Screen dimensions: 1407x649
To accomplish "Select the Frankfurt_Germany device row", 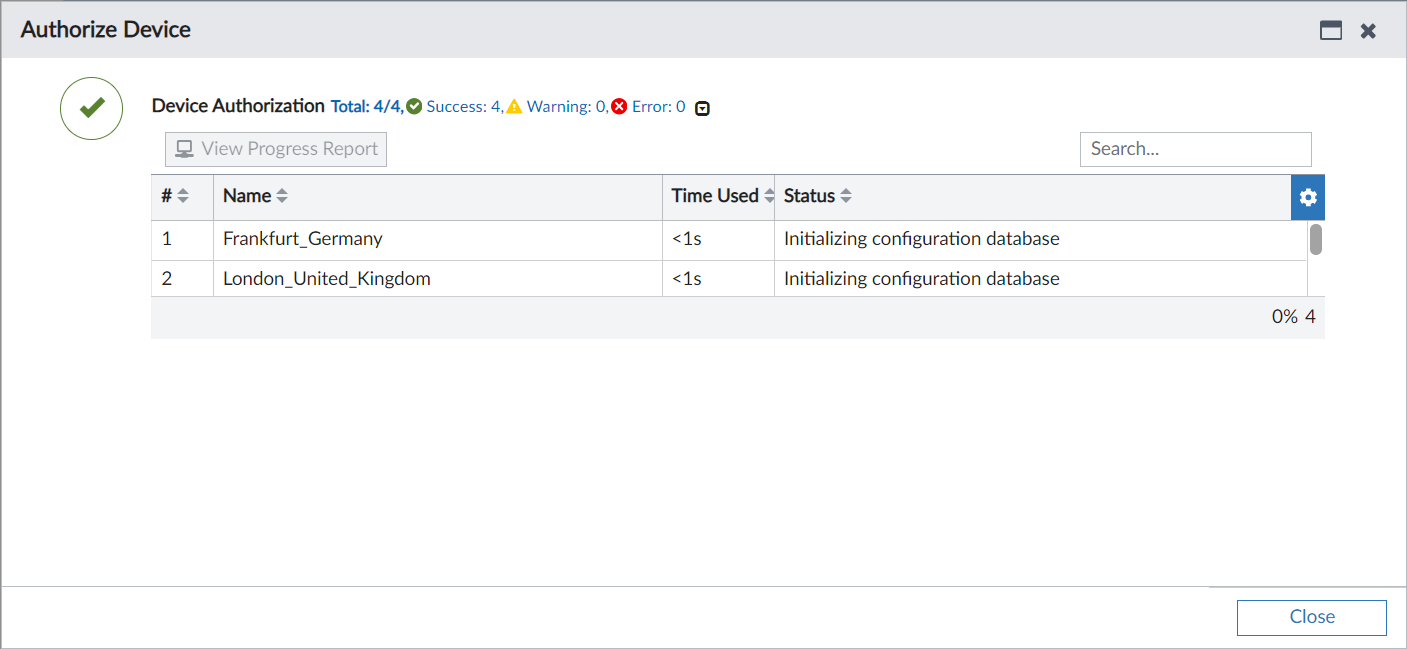I will coord(302,239).
